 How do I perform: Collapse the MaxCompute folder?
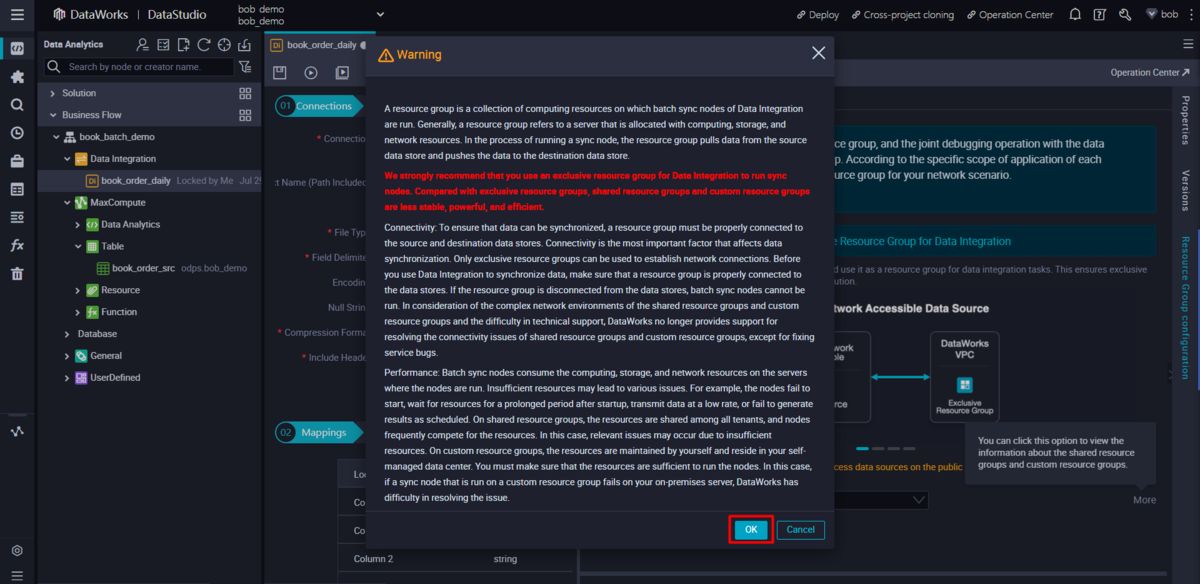(67, 203)
